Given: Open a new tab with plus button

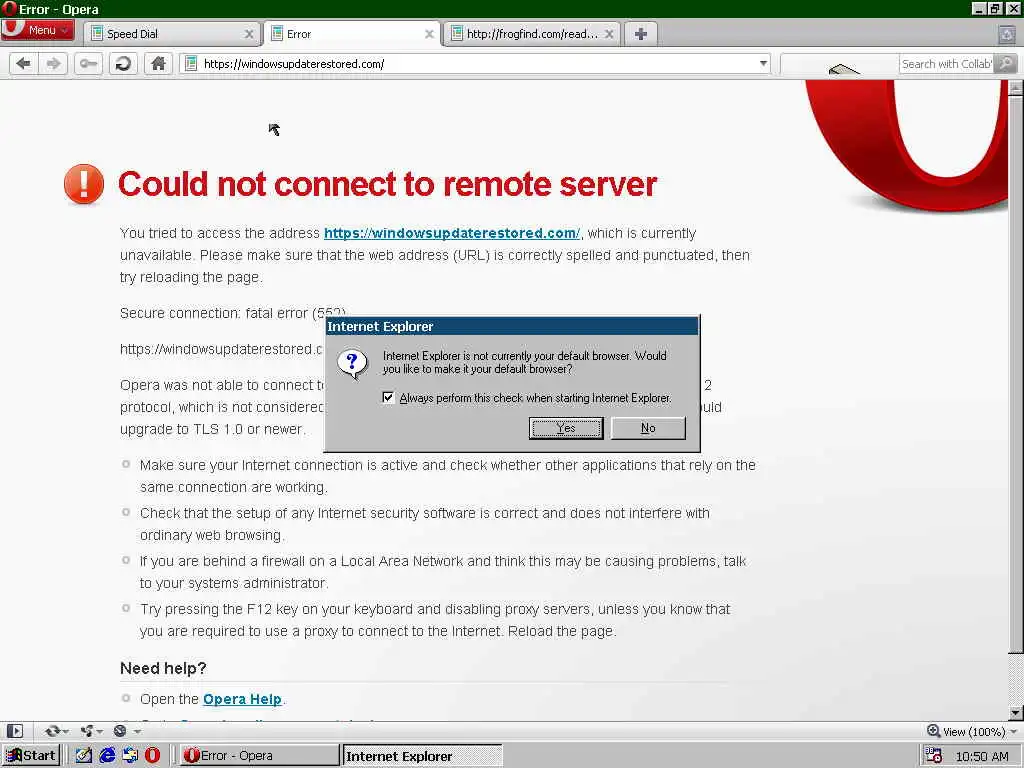Looking at the screenshot, I should [x=641, y=34].
